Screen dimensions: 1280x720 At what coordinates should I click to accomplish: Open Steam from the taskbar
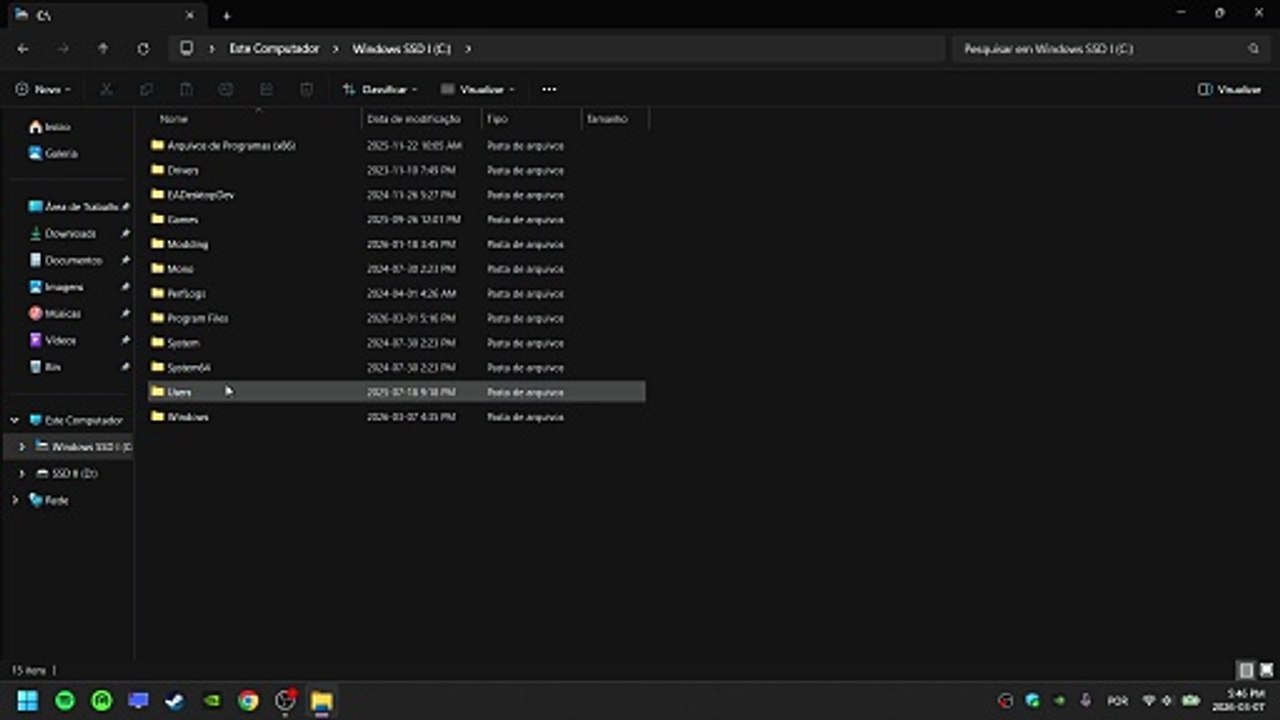(x=174, y=701)
